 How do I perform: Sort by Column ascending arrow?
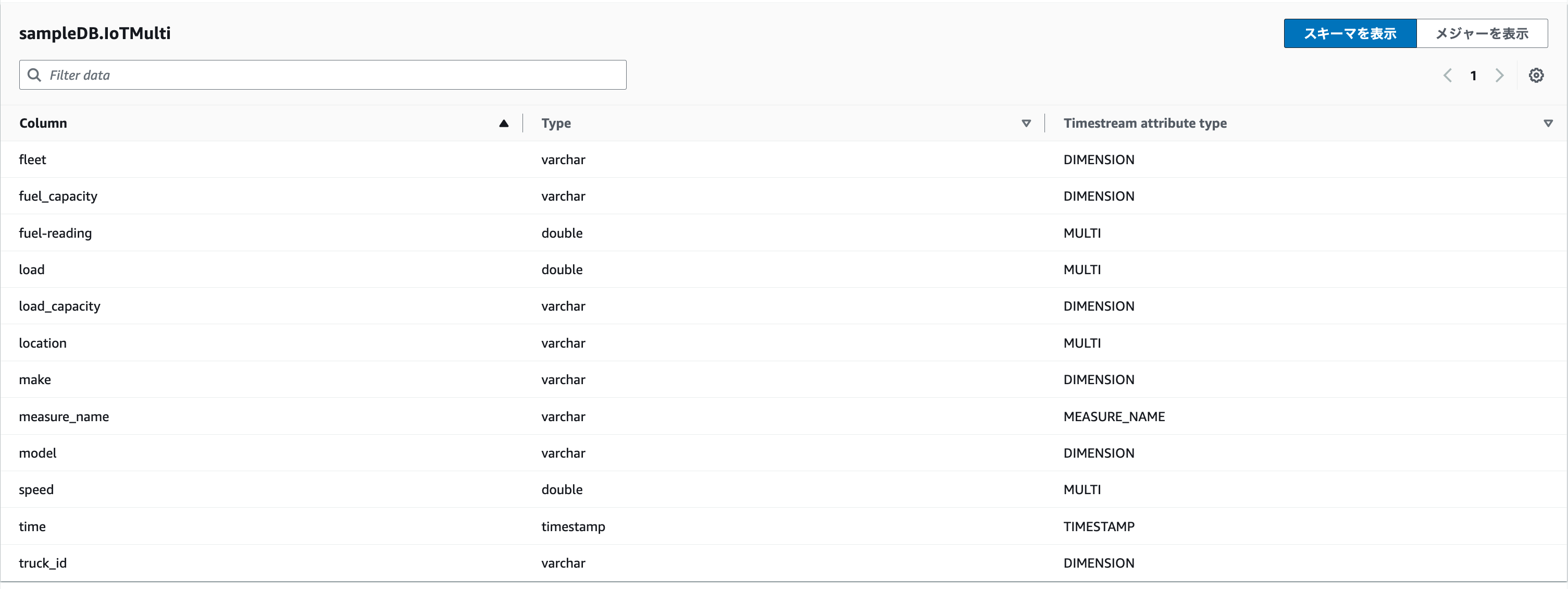[x=503, y=123]
